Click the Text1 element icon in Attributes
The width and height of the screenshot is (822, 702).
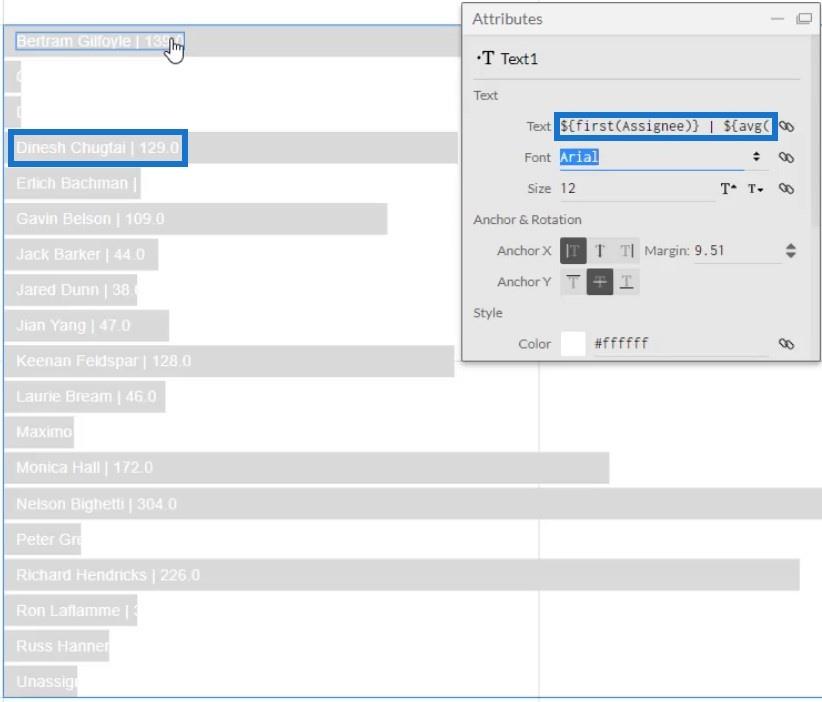[x=486, y=58]
